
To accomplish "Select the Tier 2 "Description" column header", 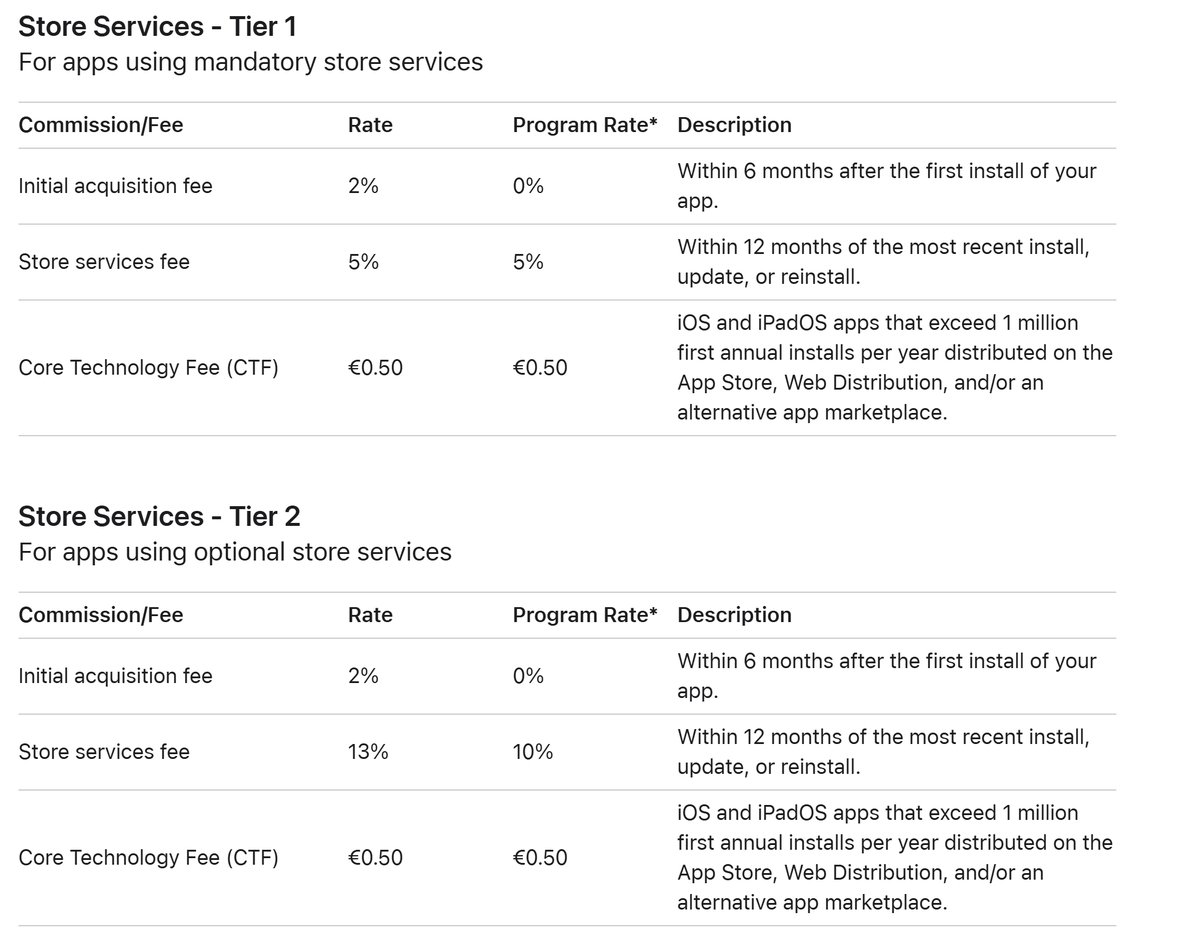I will click(734, 615).
